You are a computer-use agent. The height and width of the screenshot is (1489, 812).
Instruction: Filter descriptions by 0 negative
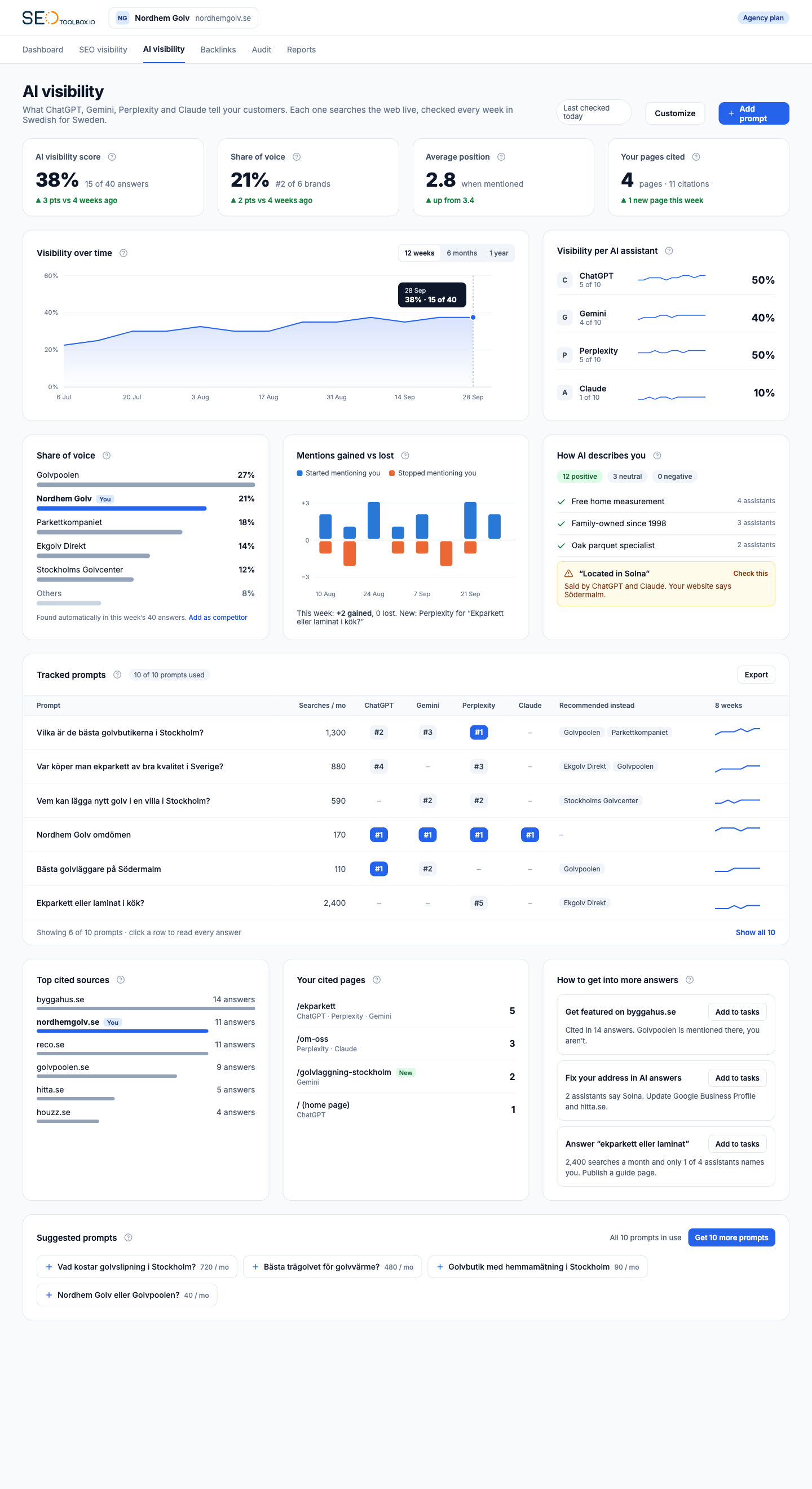point(674,476)
